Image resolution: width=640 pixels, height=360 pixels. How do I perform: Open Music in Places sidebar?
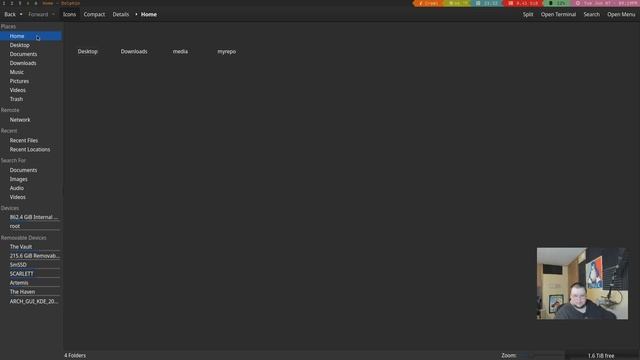(x=31, y=72)
